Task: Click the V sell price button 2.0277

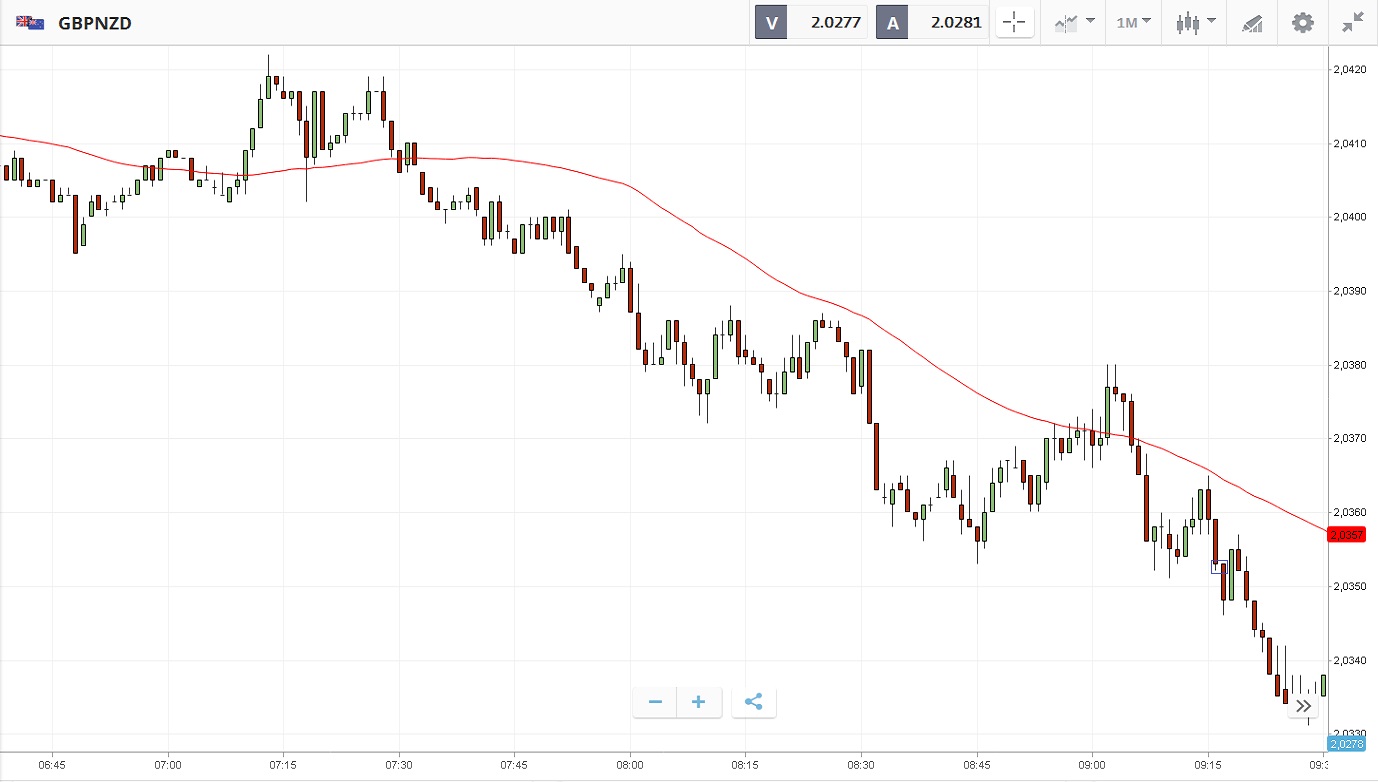Action: click(x=811, y=22)
